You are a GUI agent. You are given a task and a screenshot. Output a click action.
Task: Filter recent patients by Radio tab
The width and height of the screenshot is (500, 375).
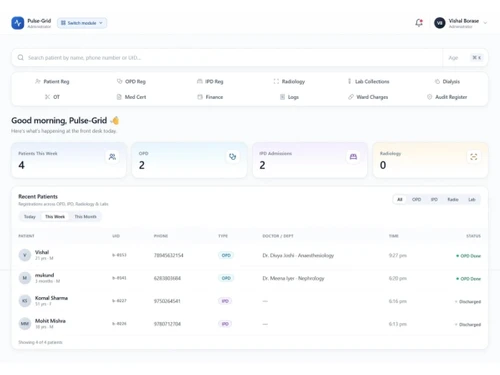point(453,199)
